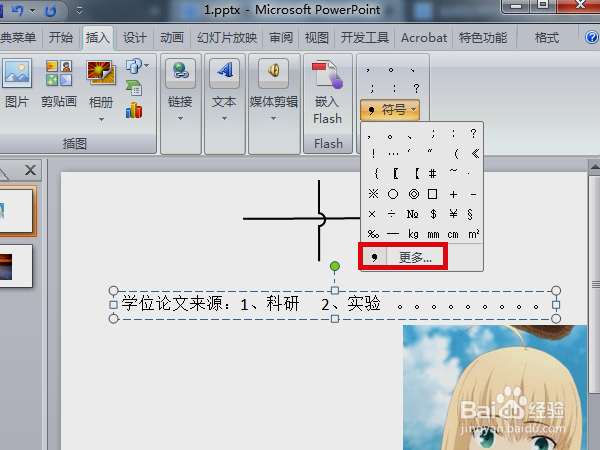The width and height of the screenshot is (600, 450).
Task: Click the blue Help question mark icon
Action: pos(592,38)
